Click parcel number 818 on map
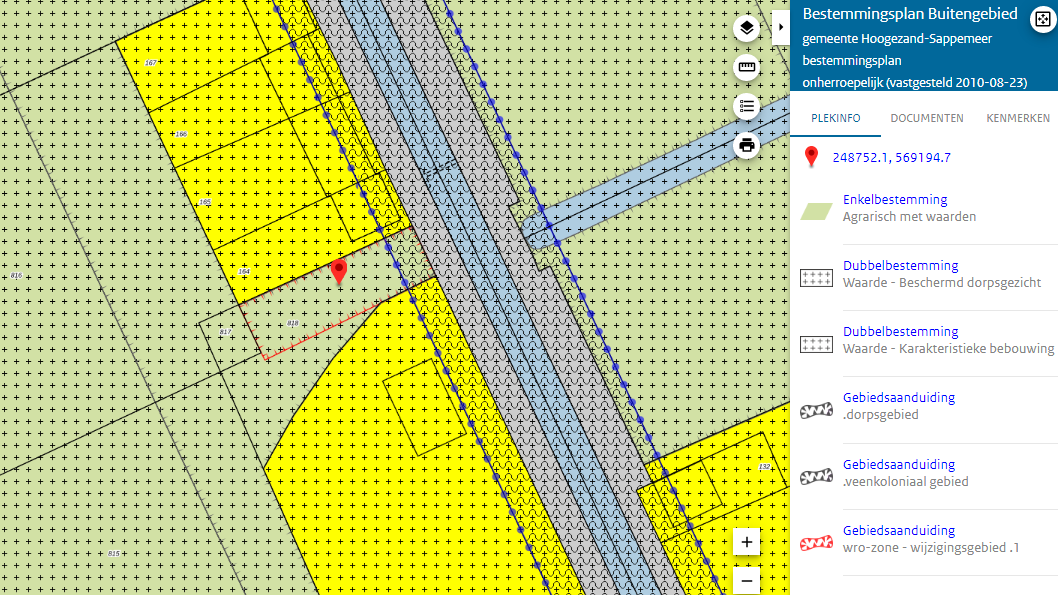The width and height of the screenshot is (1058, 595). coord(292,324)
